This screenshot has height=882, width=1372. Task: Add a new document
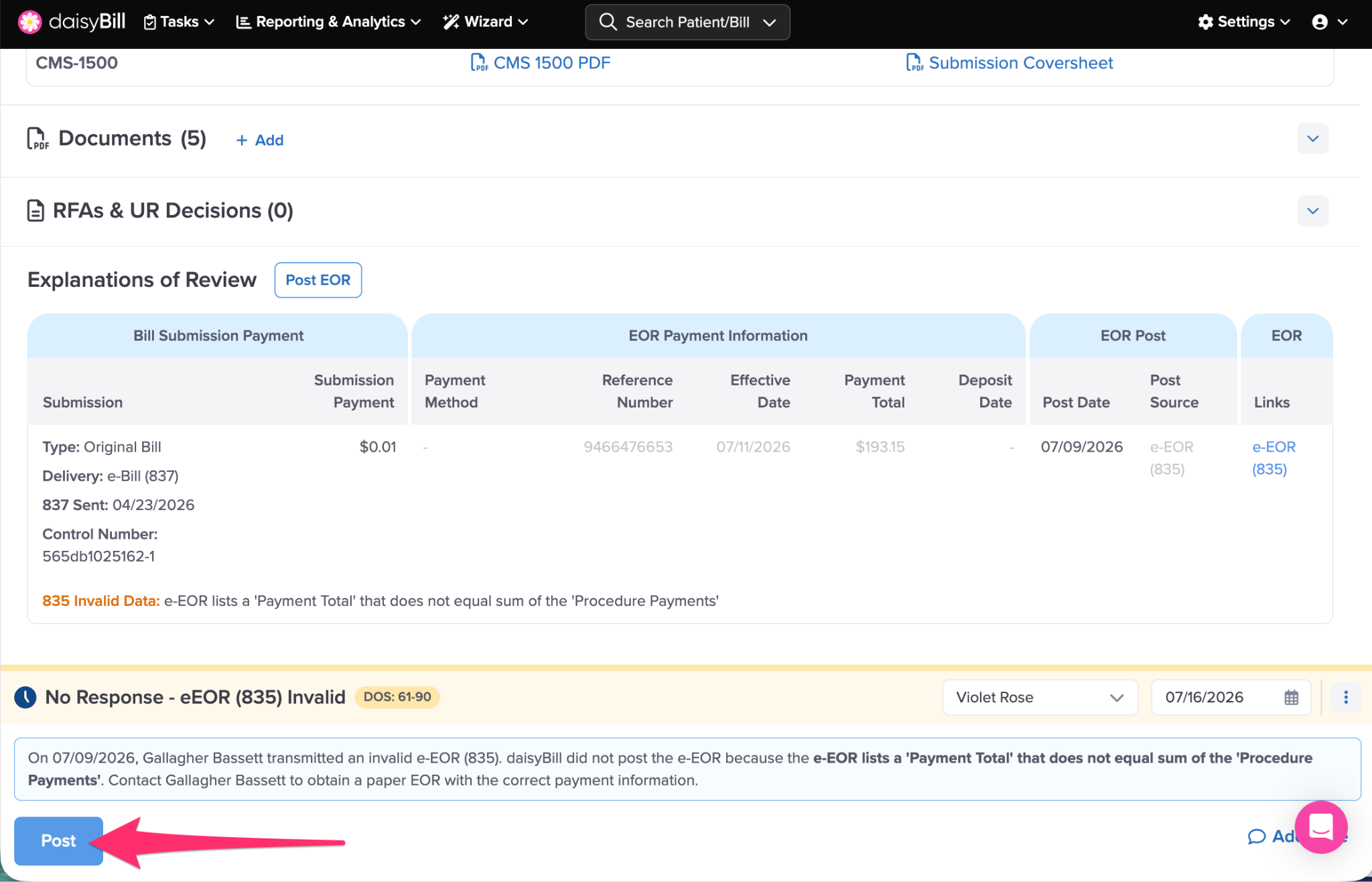click(x=259, y=140)
